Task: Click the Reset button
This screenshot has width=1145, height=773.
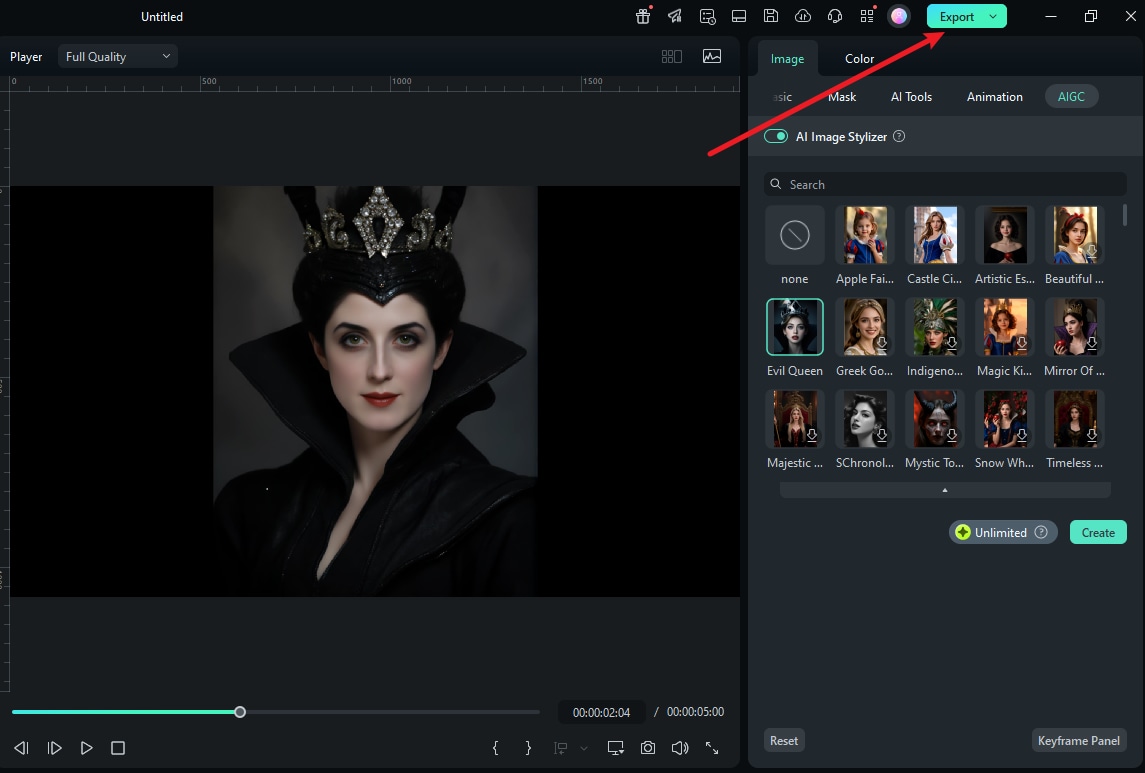Action: [x=784, y=740]
